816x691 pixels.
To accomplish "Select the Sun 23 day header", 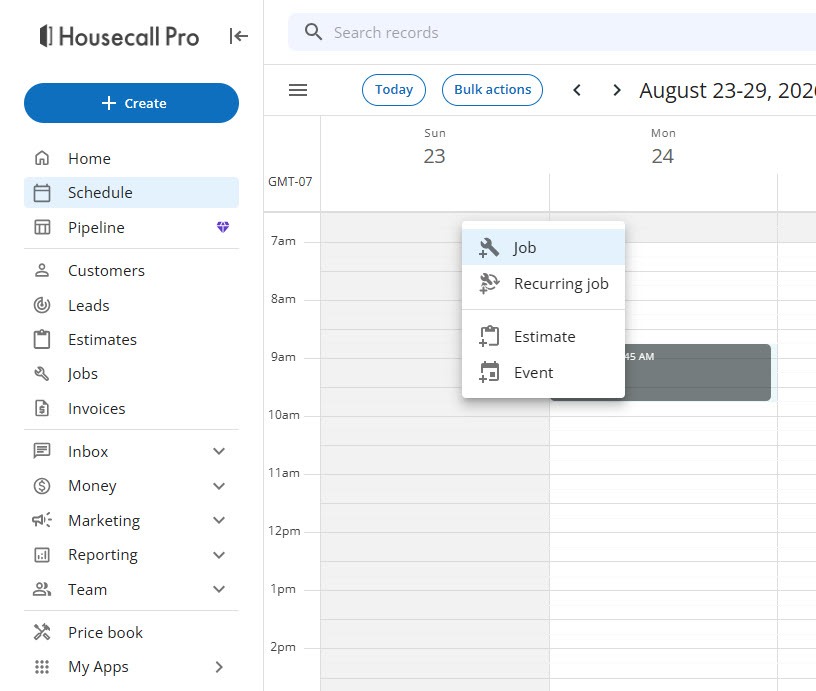I will coord(435,146).
